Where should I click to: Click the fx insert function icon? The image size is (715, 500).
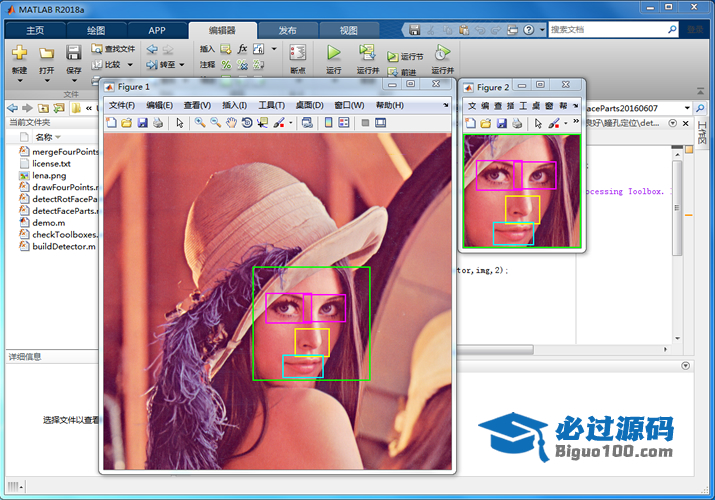click(x=243, y=49)
